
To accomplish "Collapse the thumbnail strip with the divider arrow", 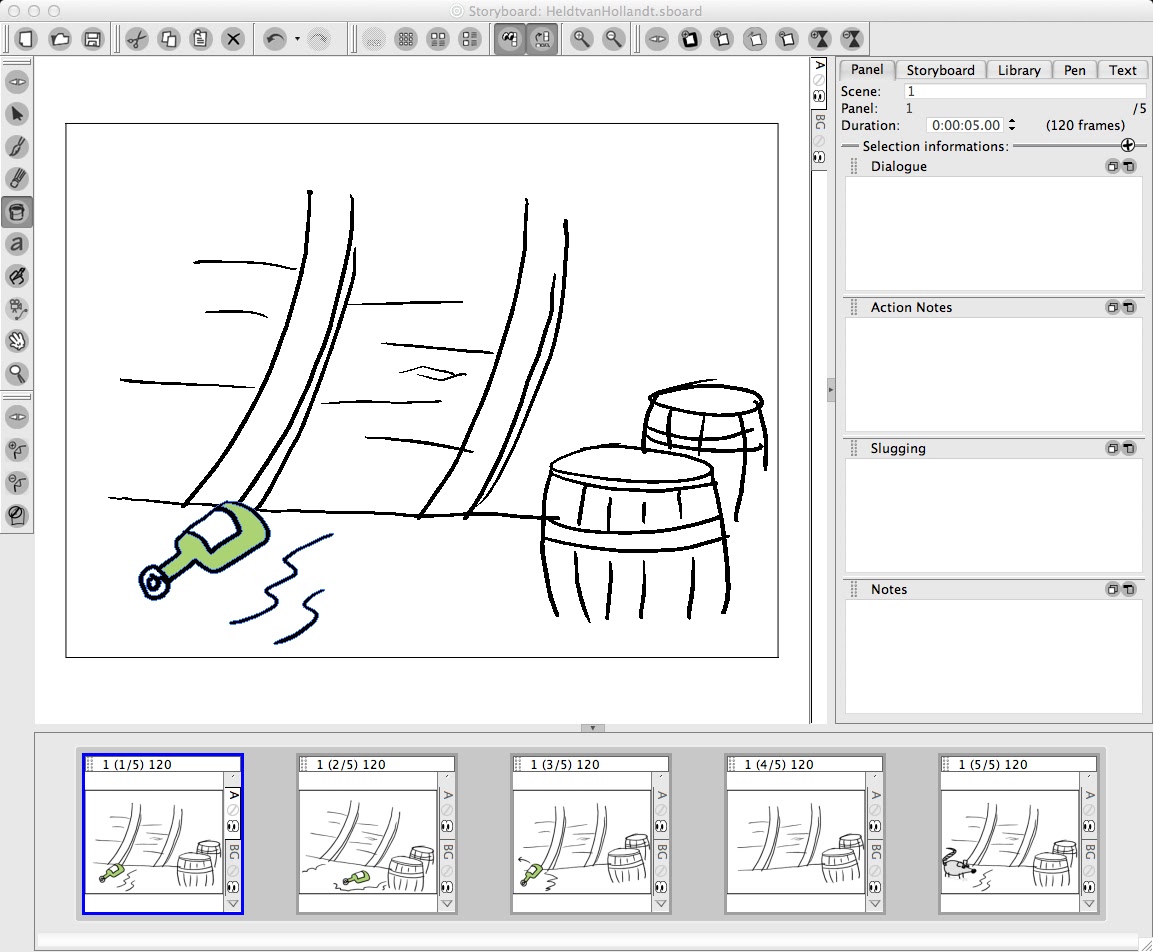I will tap(593, 728).
